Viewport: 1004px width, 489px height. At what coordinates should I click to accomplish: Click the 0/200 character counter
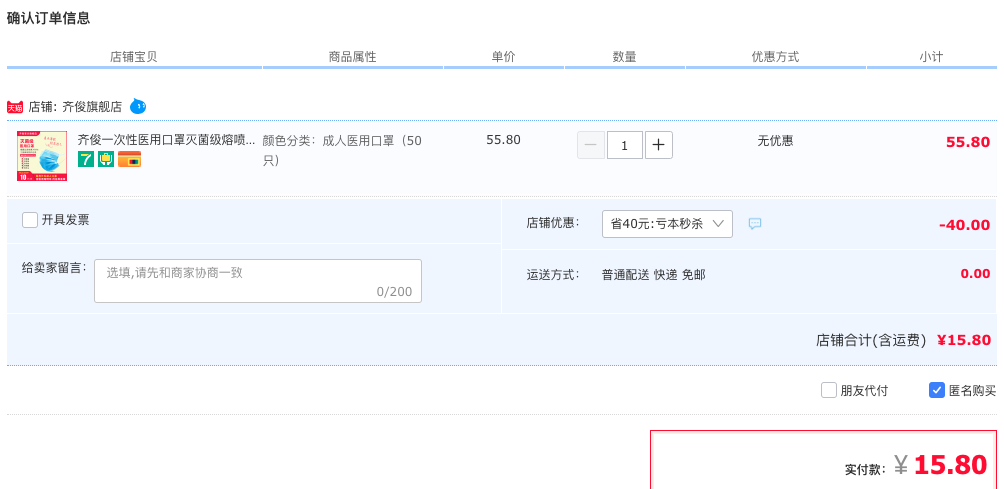pos(394,292)
